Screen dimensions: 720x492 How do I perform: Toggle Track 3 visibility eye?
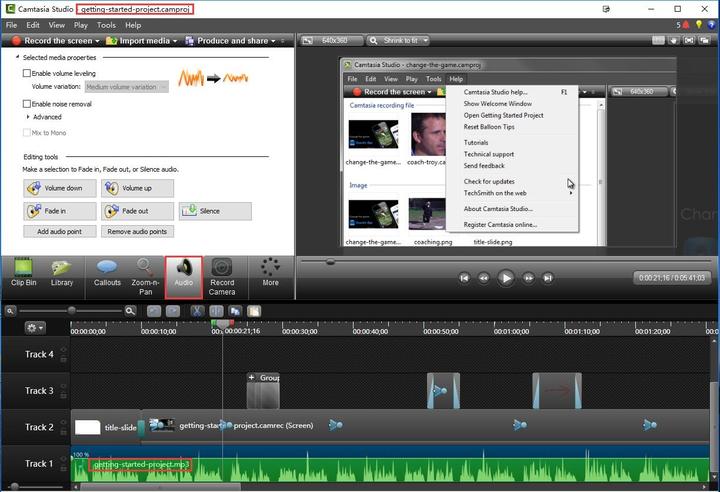[x=63, y=387]
